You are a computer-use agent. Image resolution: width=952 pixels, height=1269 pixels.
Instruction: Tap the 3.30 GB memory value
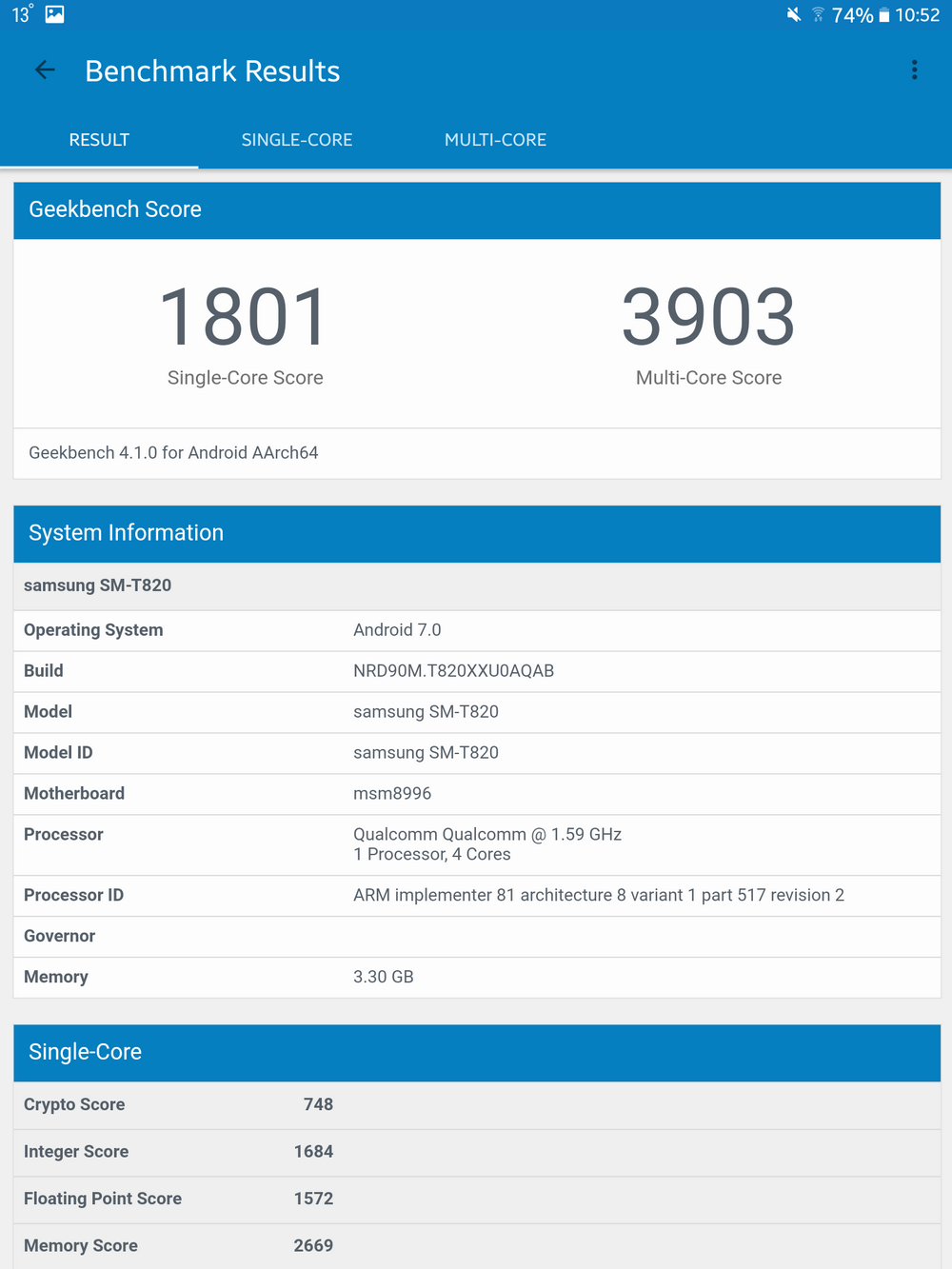384,978
